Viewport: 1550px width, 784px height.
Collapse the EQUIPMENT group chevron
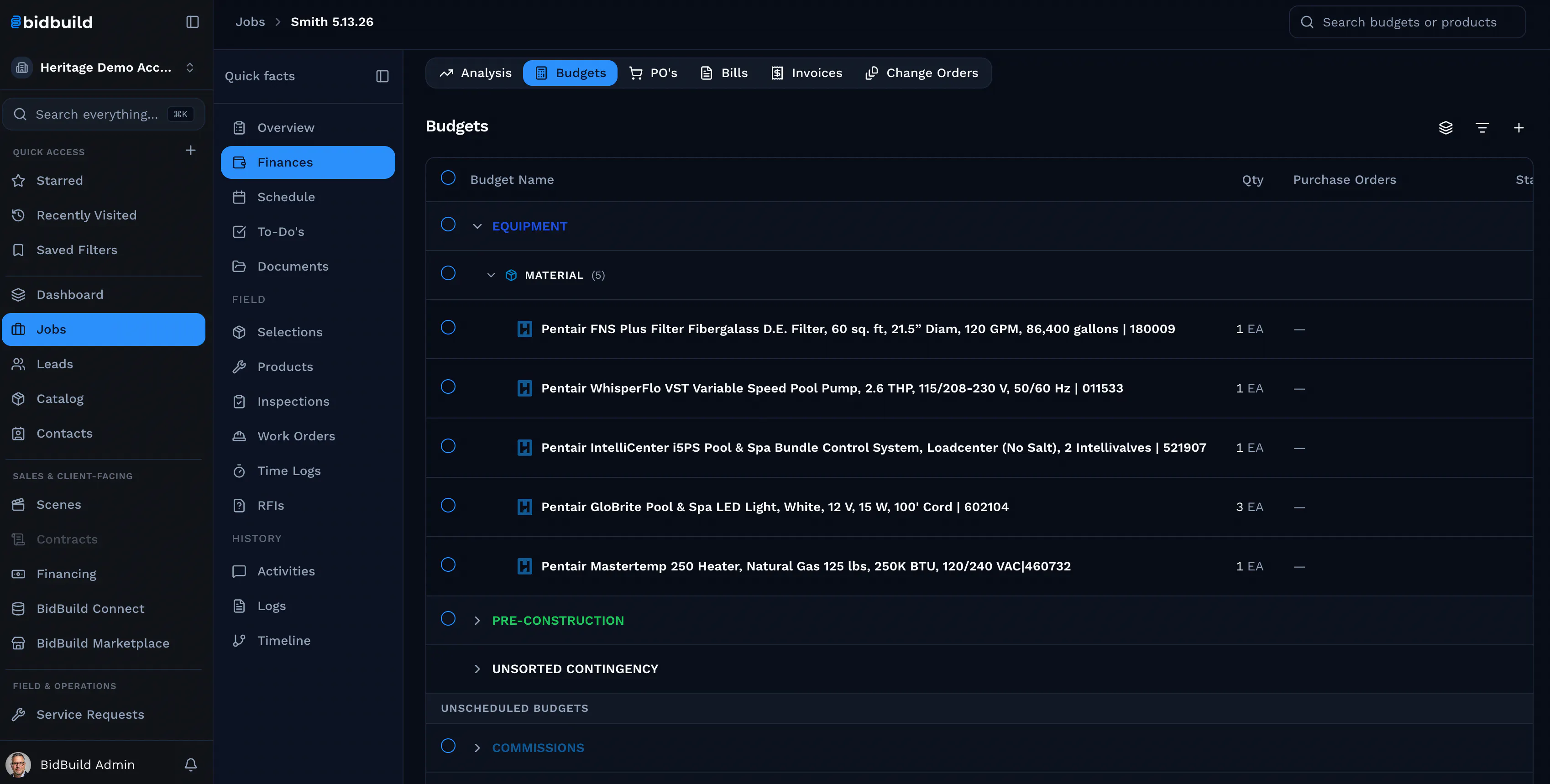coord(477,226)
